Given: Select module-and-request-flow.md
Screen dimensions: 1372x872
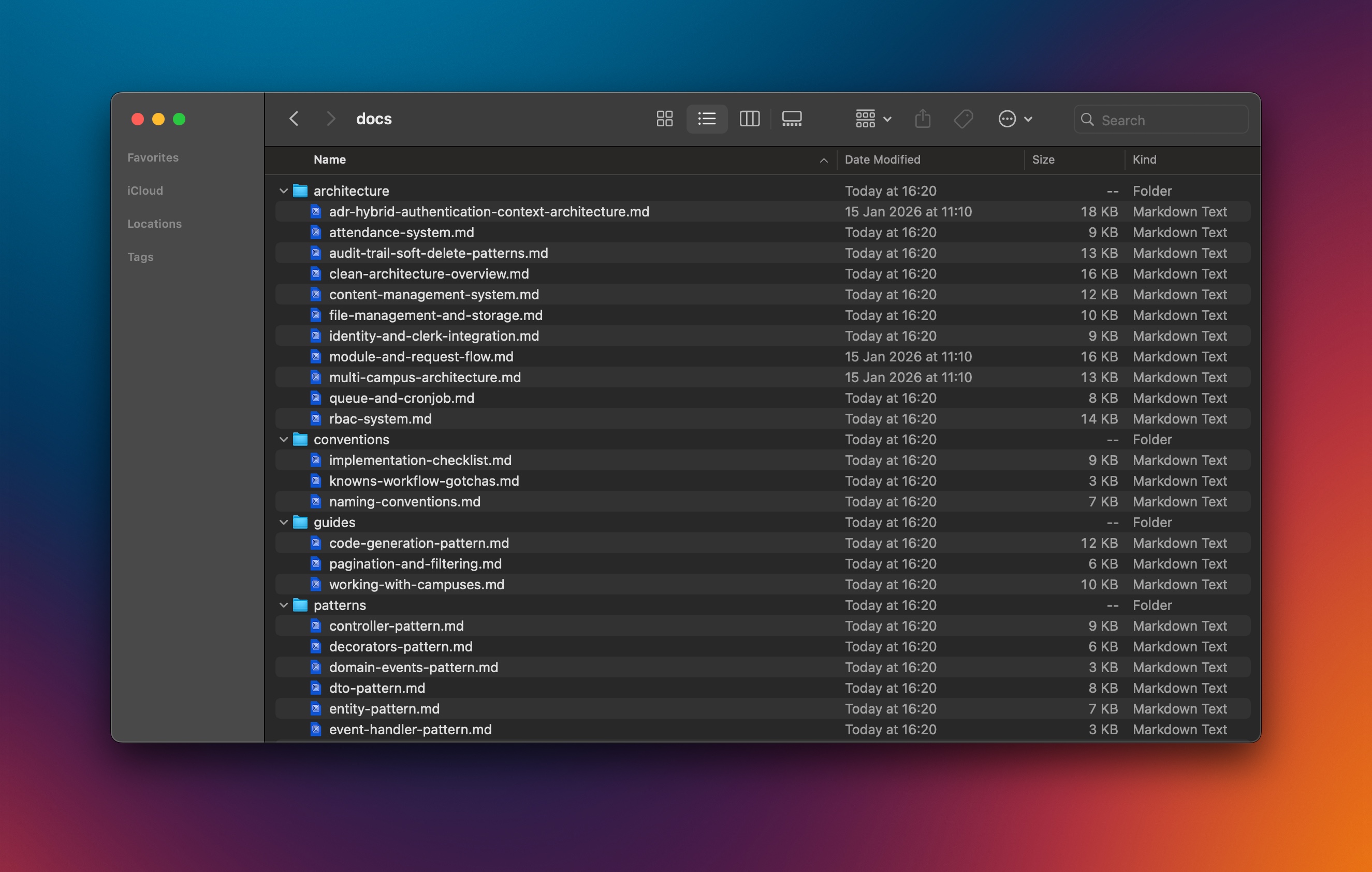Looking at the screenshot, I should (763, 357).
